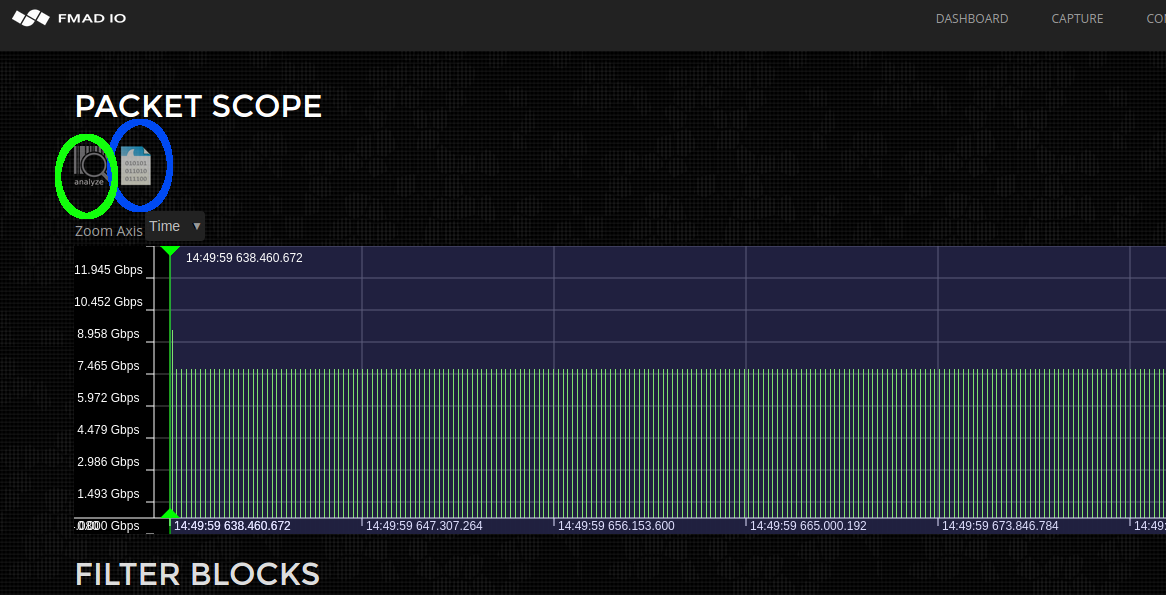This screenshot has height=595, width=1166.
Task: Switch to the CAPTURE section
Action: [1077, 18]
